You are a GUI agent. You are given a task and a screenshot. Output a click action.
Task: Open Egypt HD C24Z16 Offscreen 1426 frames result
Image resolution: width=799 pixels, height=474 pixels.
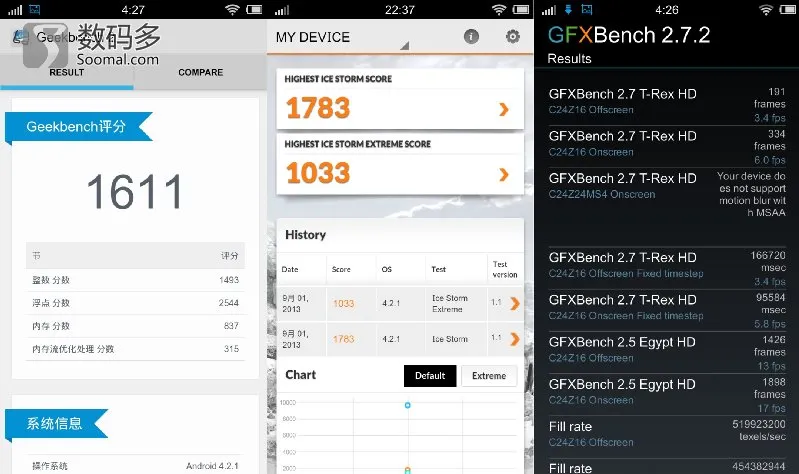coord(667,353)
